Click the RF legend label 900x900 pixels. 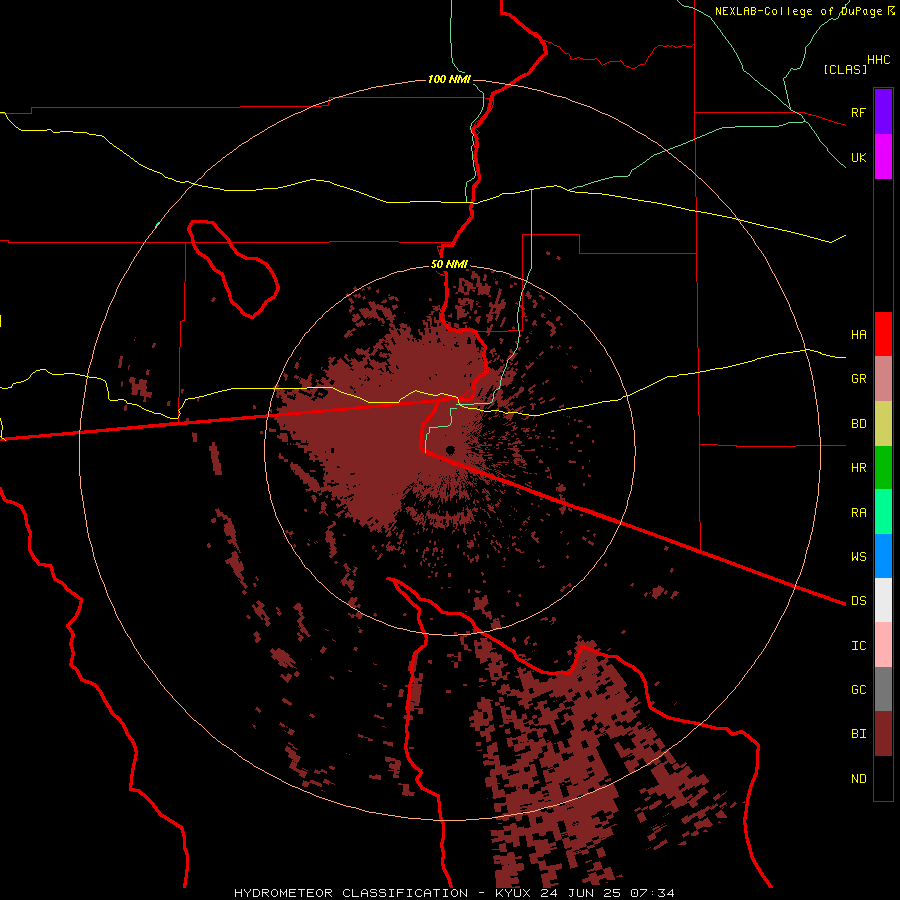858,112
